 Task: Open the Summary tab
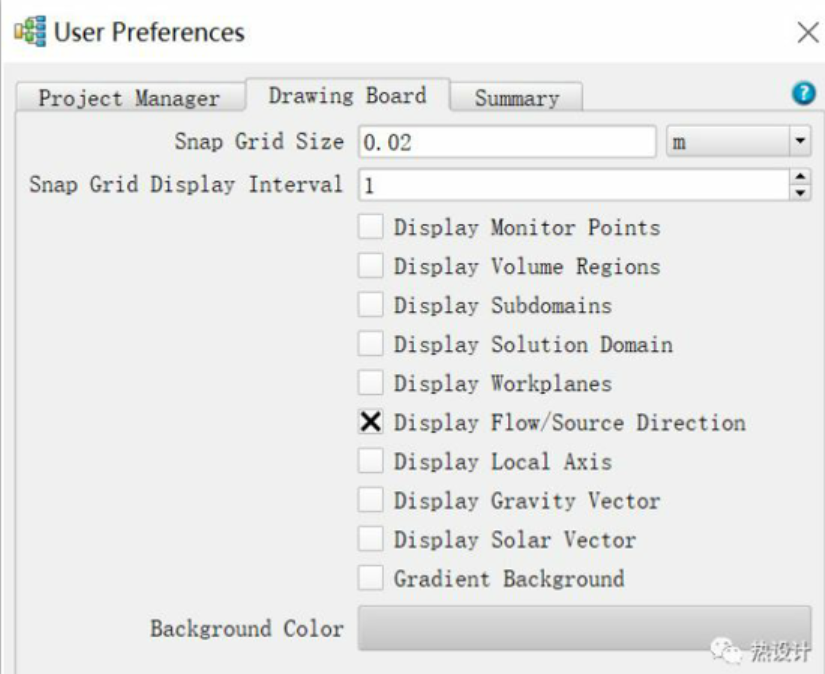pyautogui.click(x=516, y=98)
